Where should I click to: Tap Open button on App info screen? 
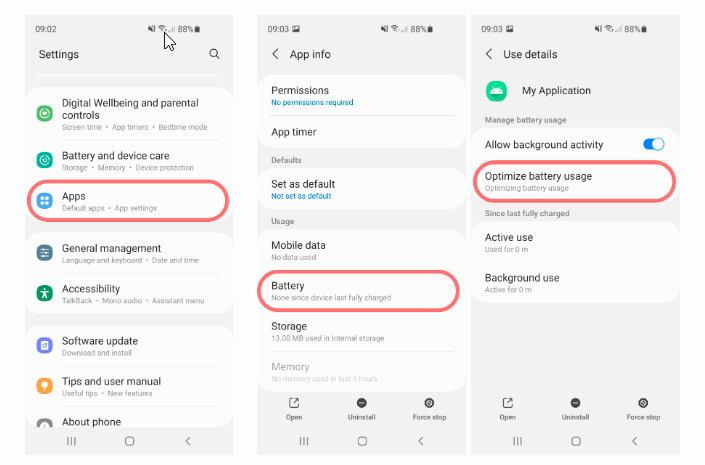tap(294, 409)
